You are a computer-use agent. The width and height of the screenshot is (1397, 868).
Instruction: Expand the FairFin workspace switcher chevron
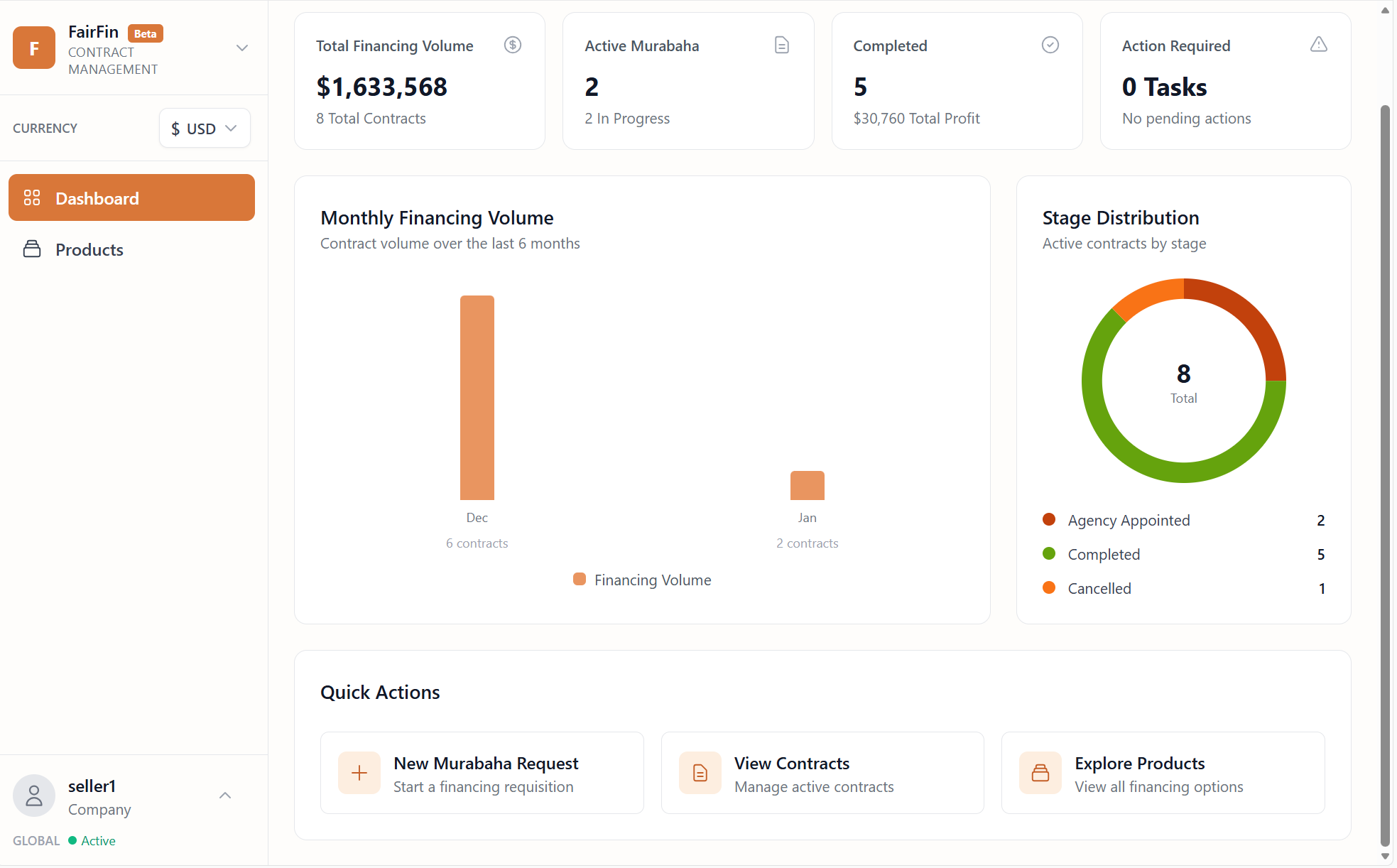click(x=242, y=48)
